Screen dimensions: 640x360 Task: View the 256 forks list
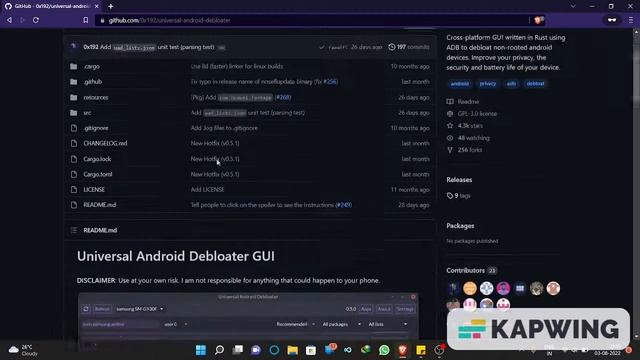pos(465,150)
